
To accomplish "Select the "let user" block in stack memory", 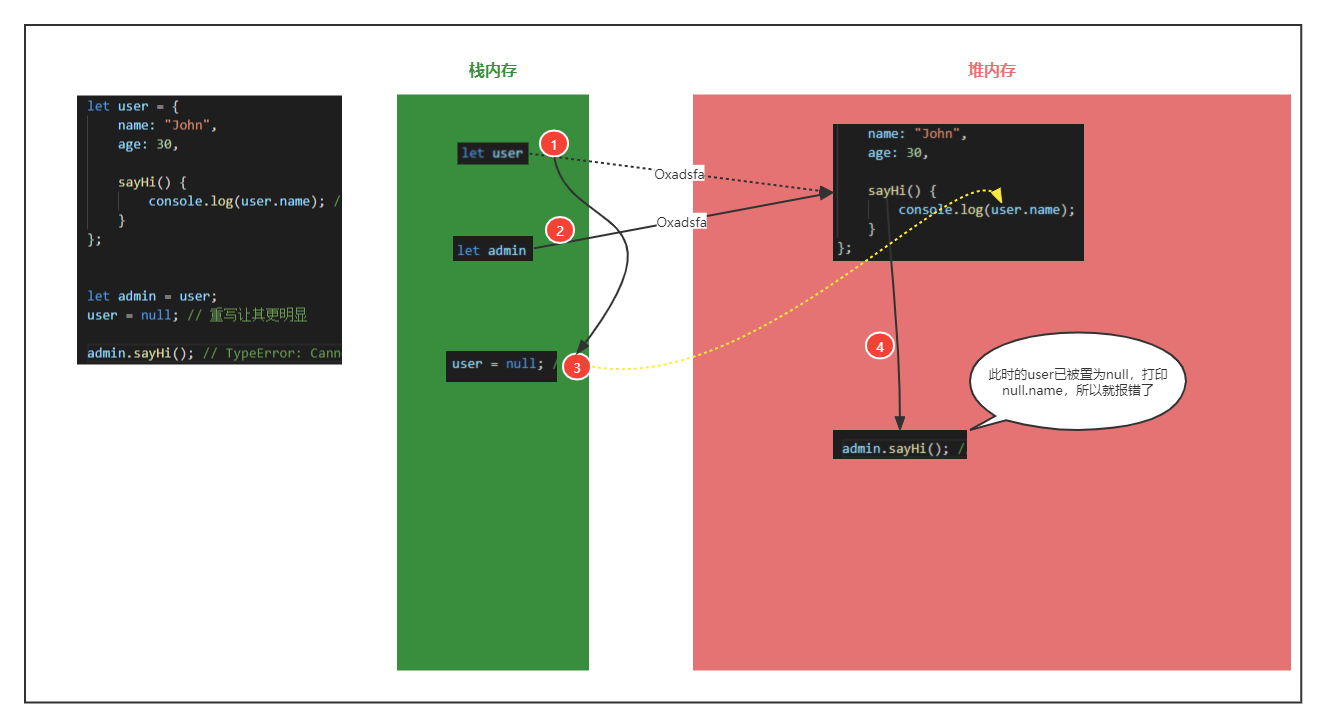I will [493, 153].
